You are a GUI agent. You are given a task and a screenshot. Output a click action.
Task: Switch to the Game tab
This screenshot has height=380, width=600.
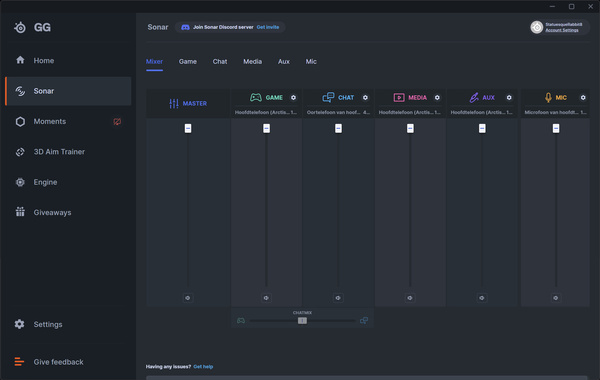pyautogui.click(x=188, y=62)
